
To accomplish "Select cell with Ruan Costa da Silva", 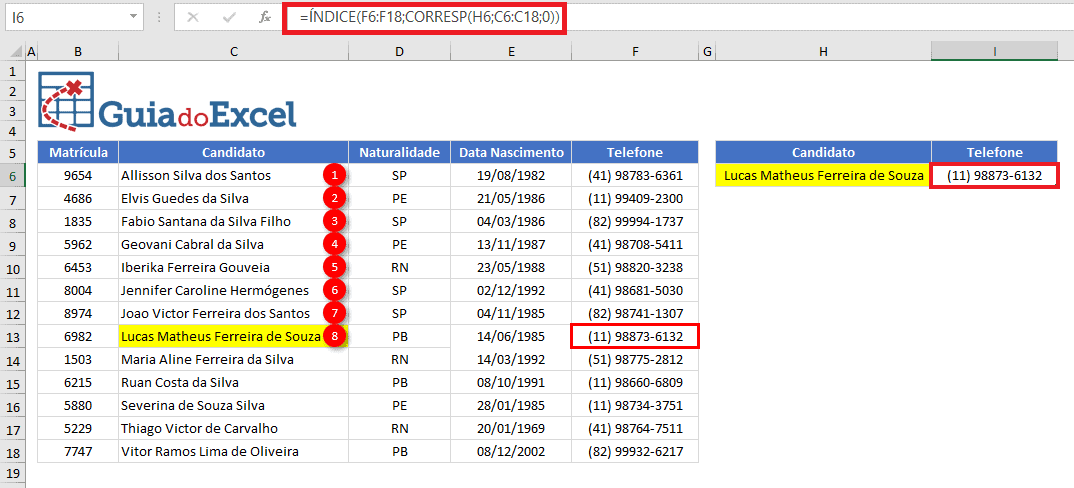I will point(234,382).
